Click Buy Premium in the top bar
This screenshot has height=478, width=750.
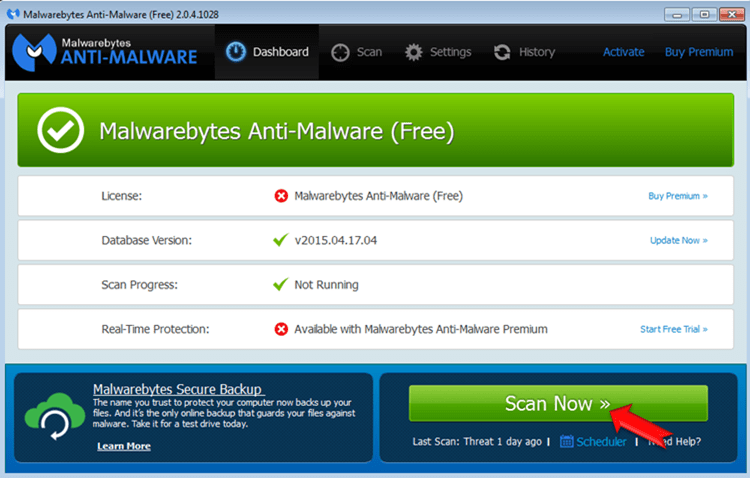(699, 52)
